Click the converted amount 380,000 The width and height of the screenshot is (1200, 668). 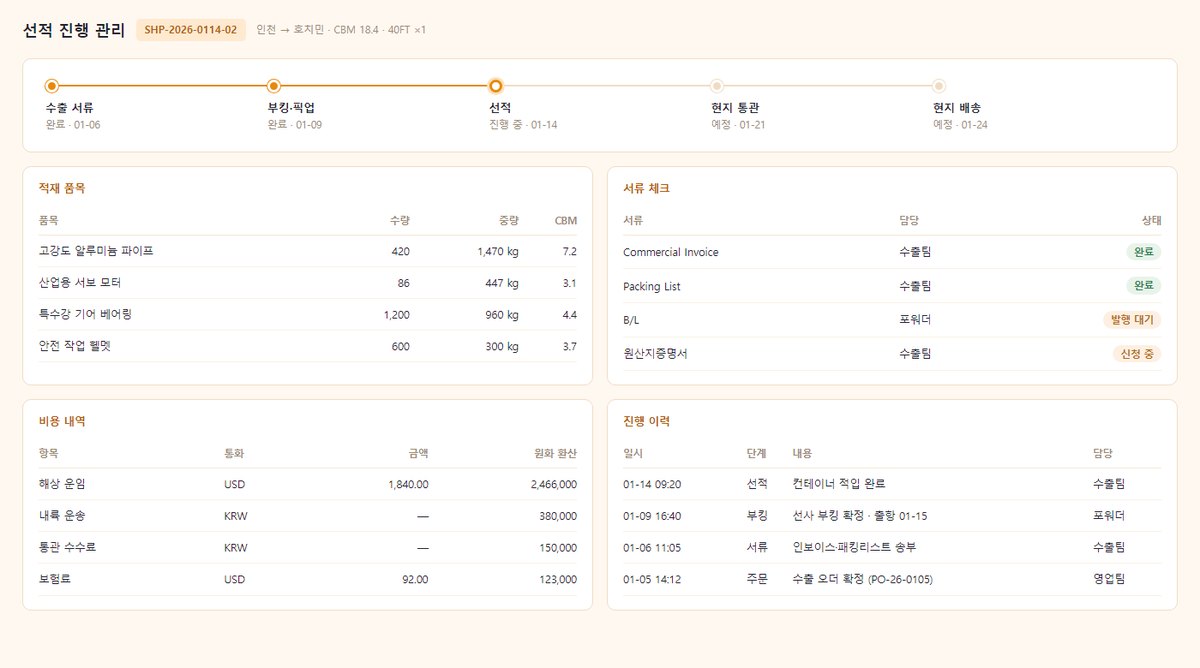pos(557,516)
